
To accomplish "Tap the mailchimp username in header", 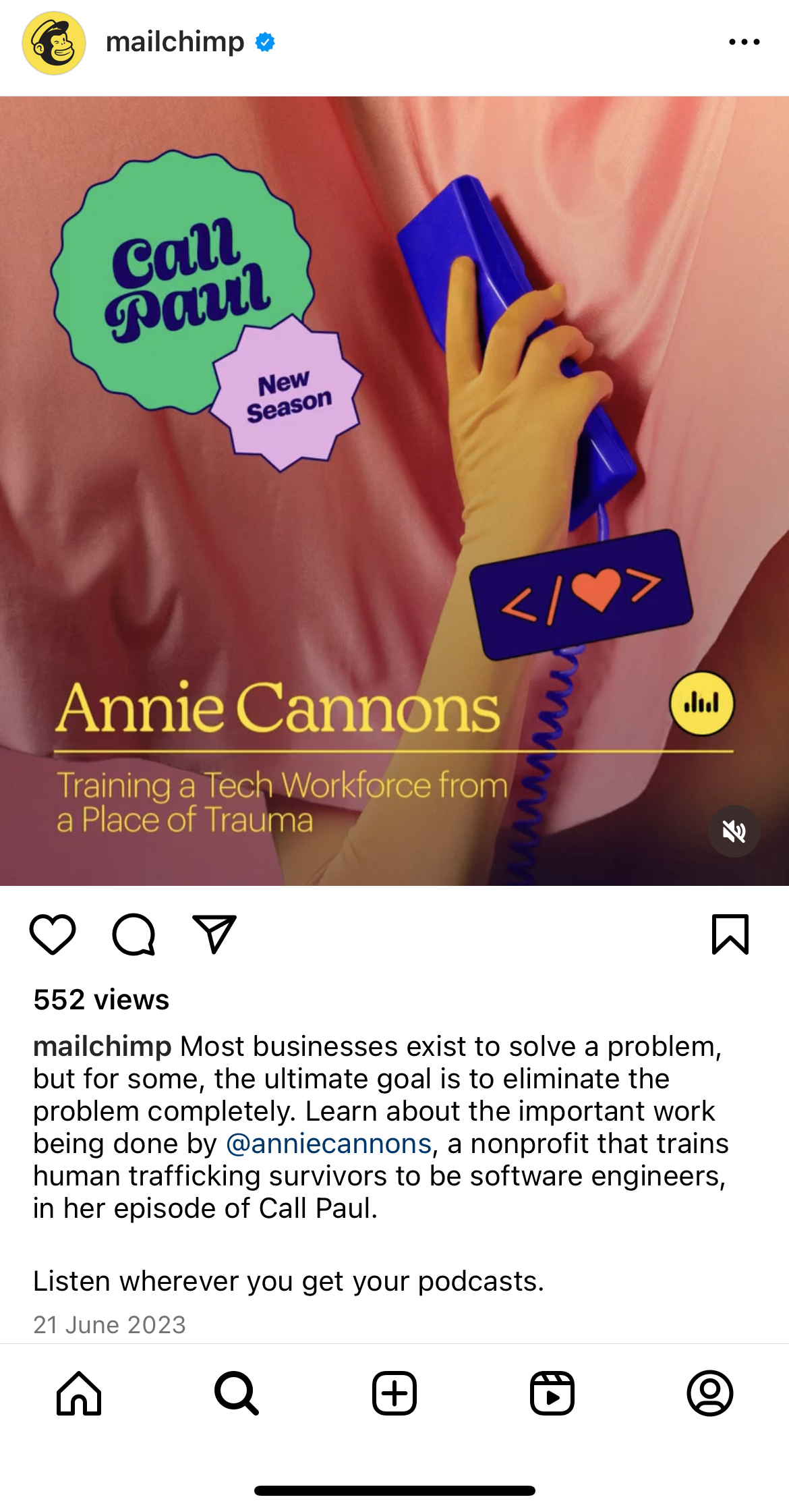I will click(x=175, y=42).
